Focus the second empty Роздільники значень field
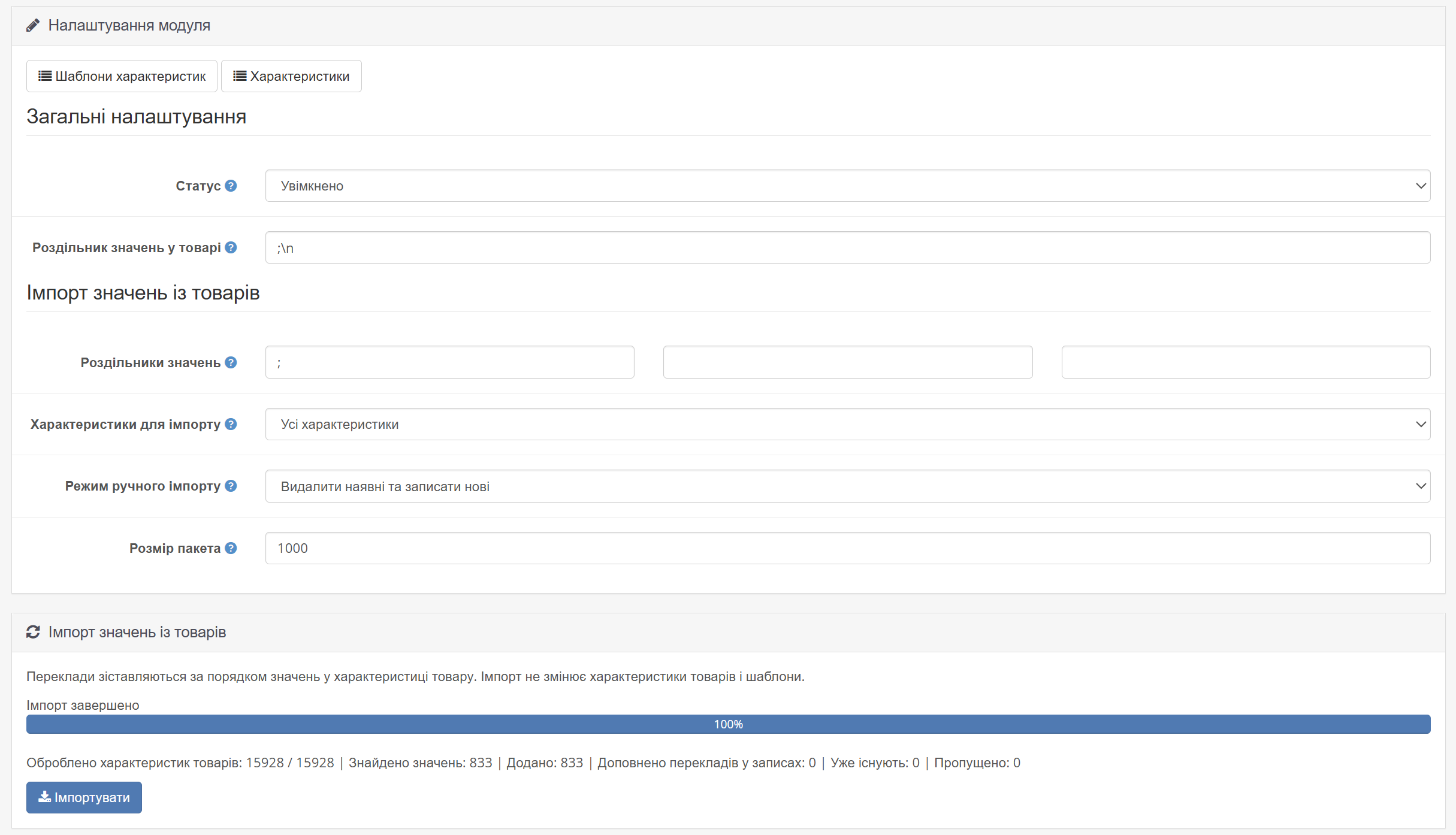 (x=848, y=362)
